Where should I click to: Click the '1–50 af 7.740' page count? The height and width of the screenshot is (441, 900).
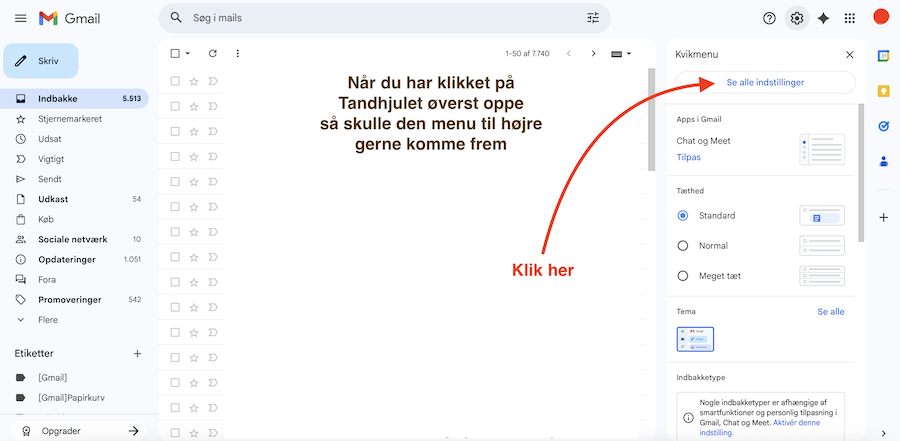click(527, 53)
